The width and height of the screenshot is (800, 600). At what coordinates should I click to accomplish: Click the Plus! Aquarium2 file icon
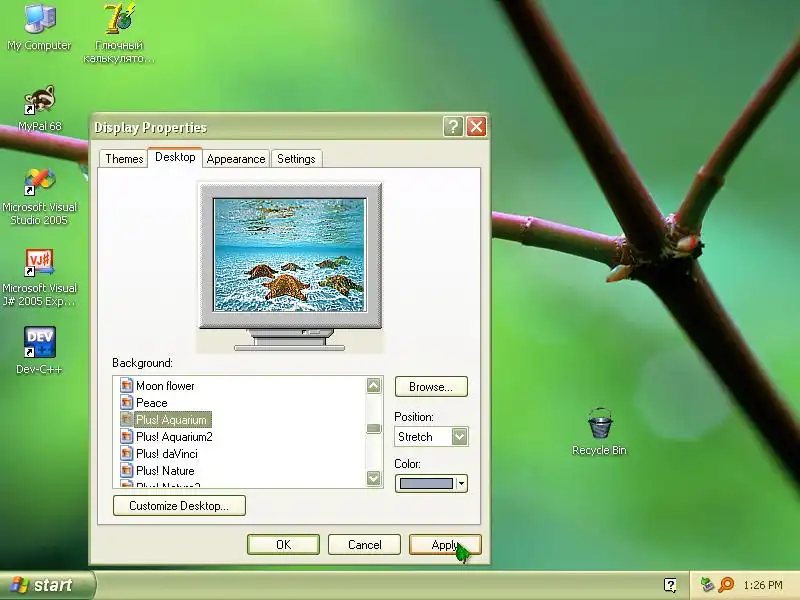click(x=126, y=436)
